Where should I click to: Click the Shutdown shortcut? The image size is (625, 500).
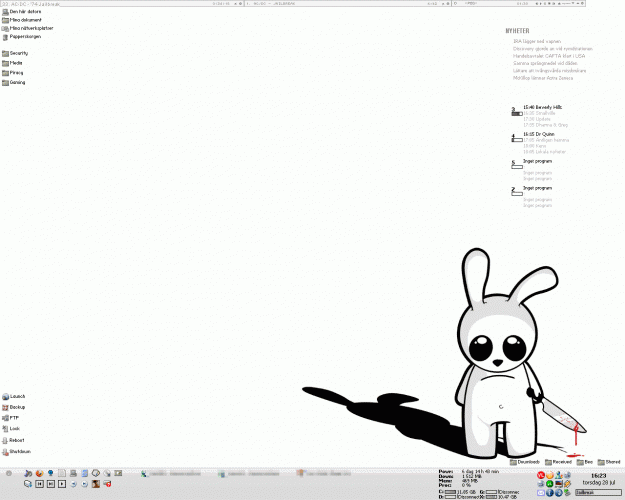(x=18, y=451)
